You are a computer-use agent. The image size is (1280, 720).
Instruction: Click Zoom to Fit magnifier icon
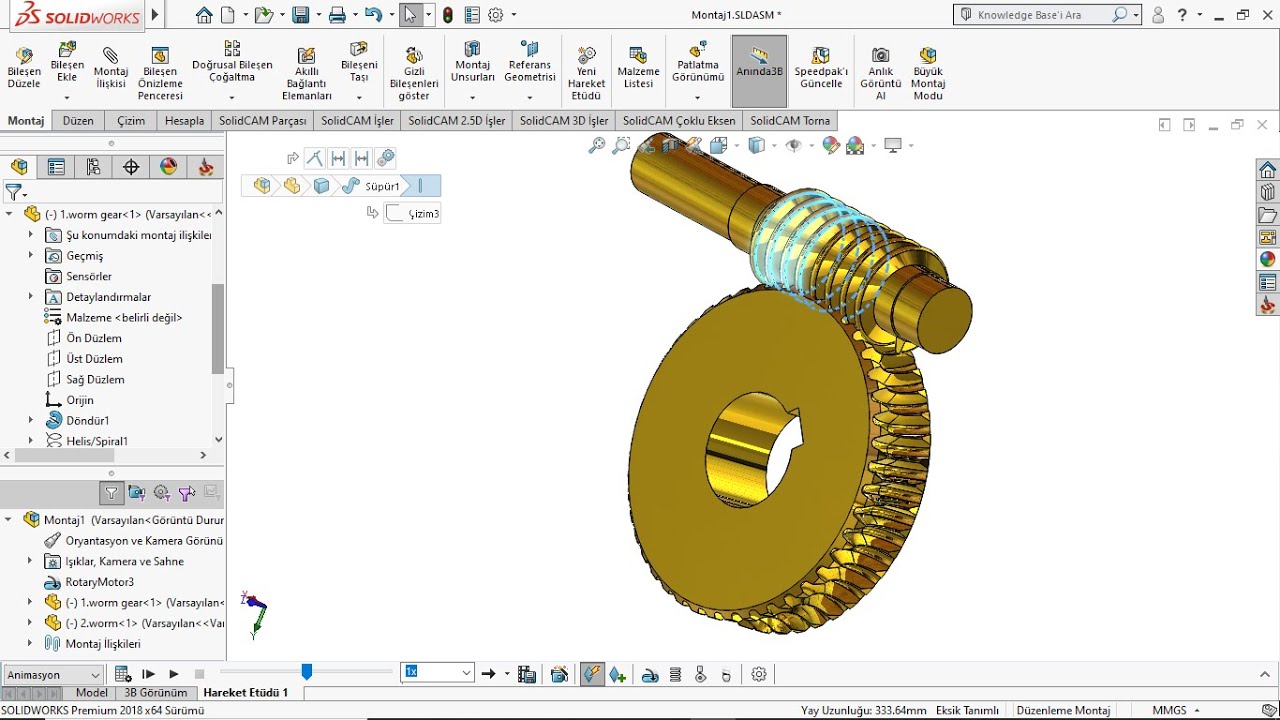pyautogui.click(x=597, y=145)
